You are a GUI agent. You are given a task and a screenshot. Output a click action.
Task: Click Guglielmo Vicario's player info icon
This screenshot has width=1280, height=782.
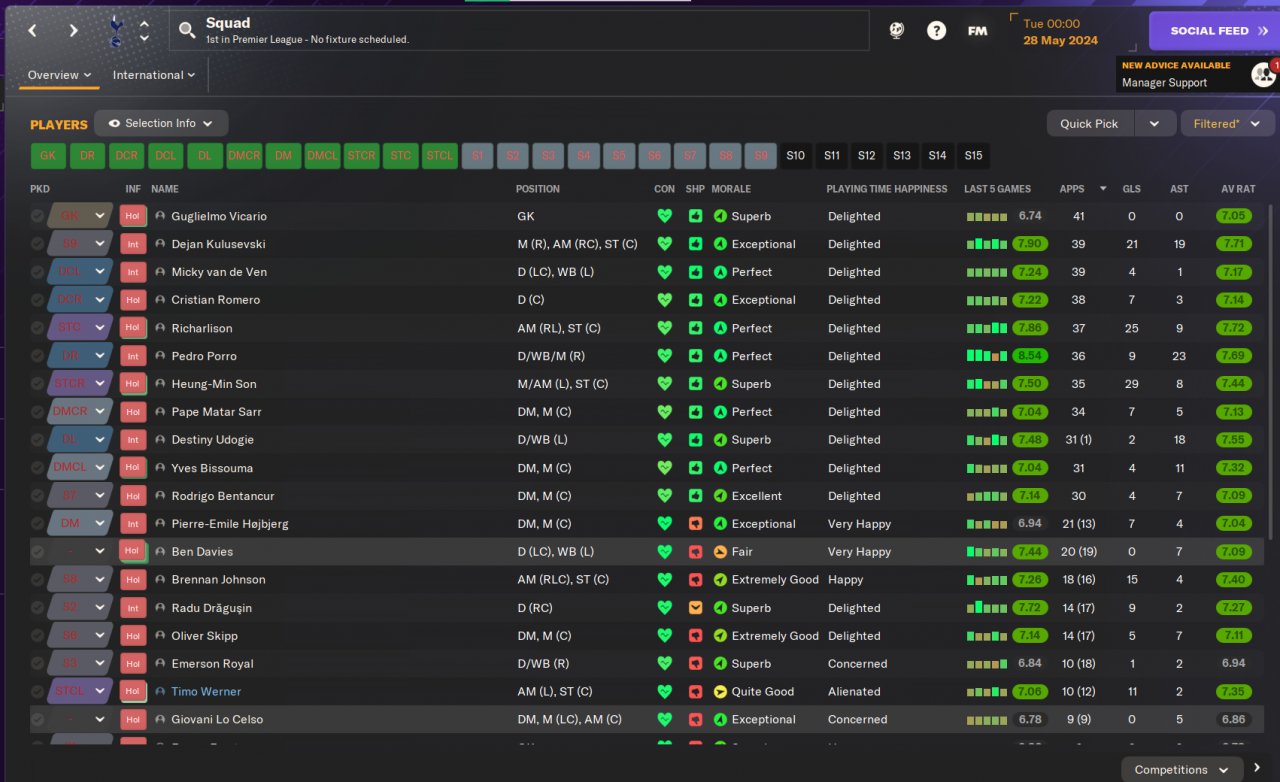pos(160,216)
